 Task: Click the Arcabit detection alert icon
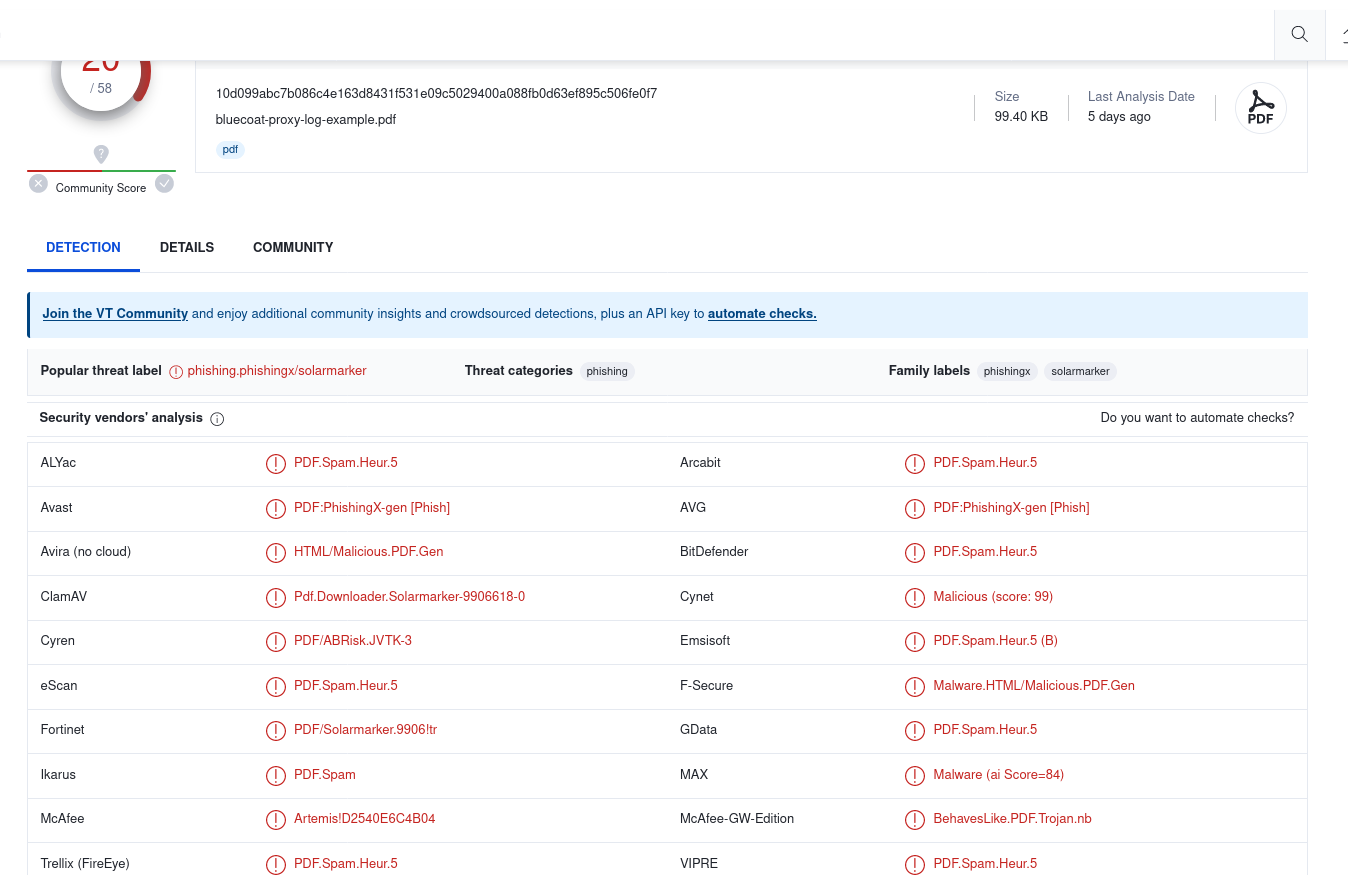pos(914,463)
